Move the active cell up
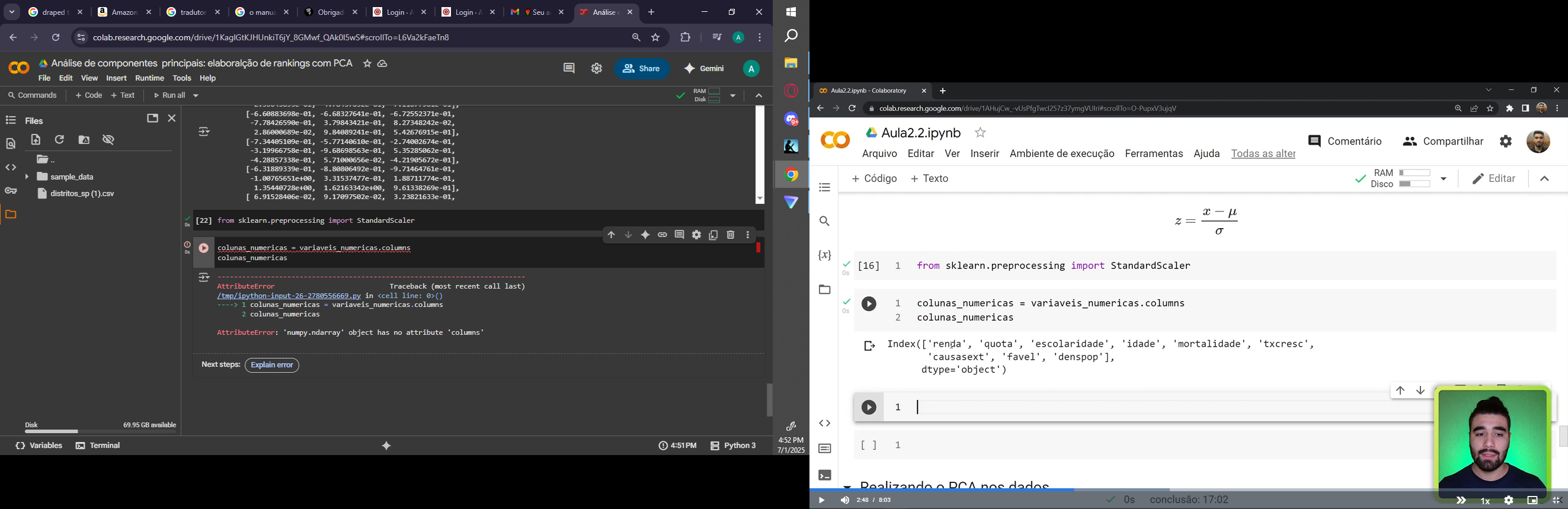The image size is (1568, 509). click(611, 235)
